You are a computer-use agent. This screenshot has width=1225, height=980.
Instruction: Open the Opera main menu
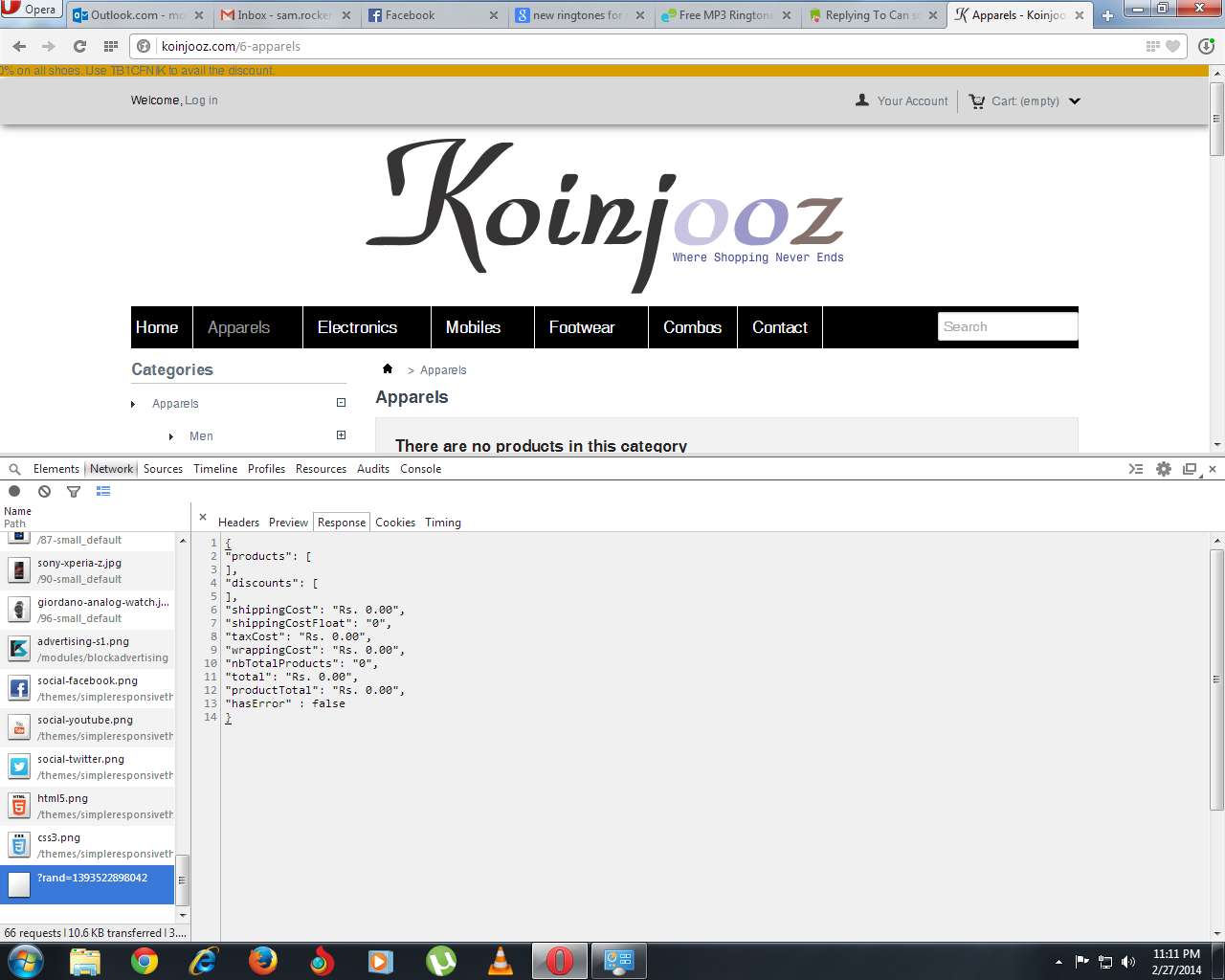[x=30, y=10]
